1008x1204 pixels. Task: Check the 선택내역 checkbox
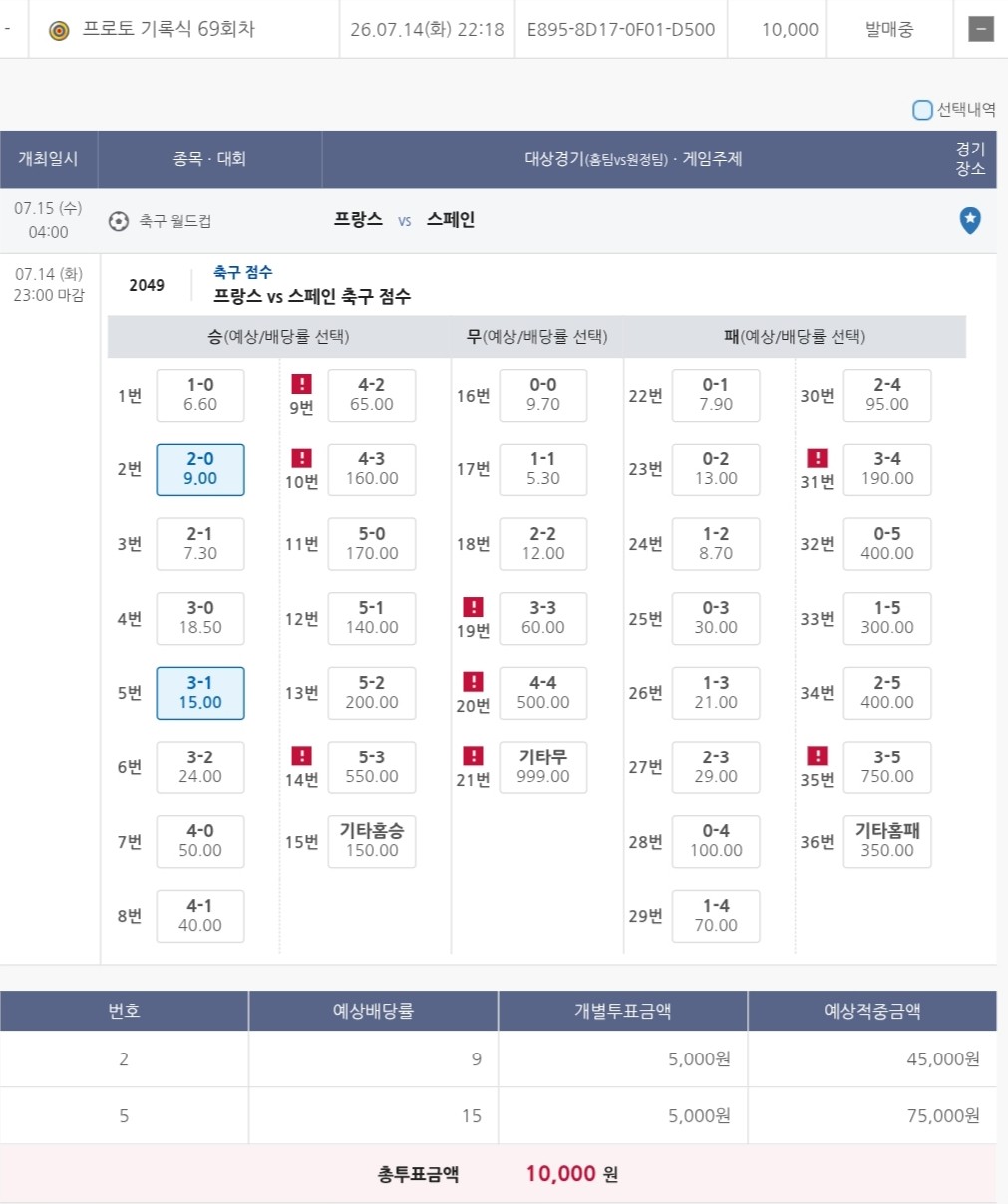pos(923,110)
